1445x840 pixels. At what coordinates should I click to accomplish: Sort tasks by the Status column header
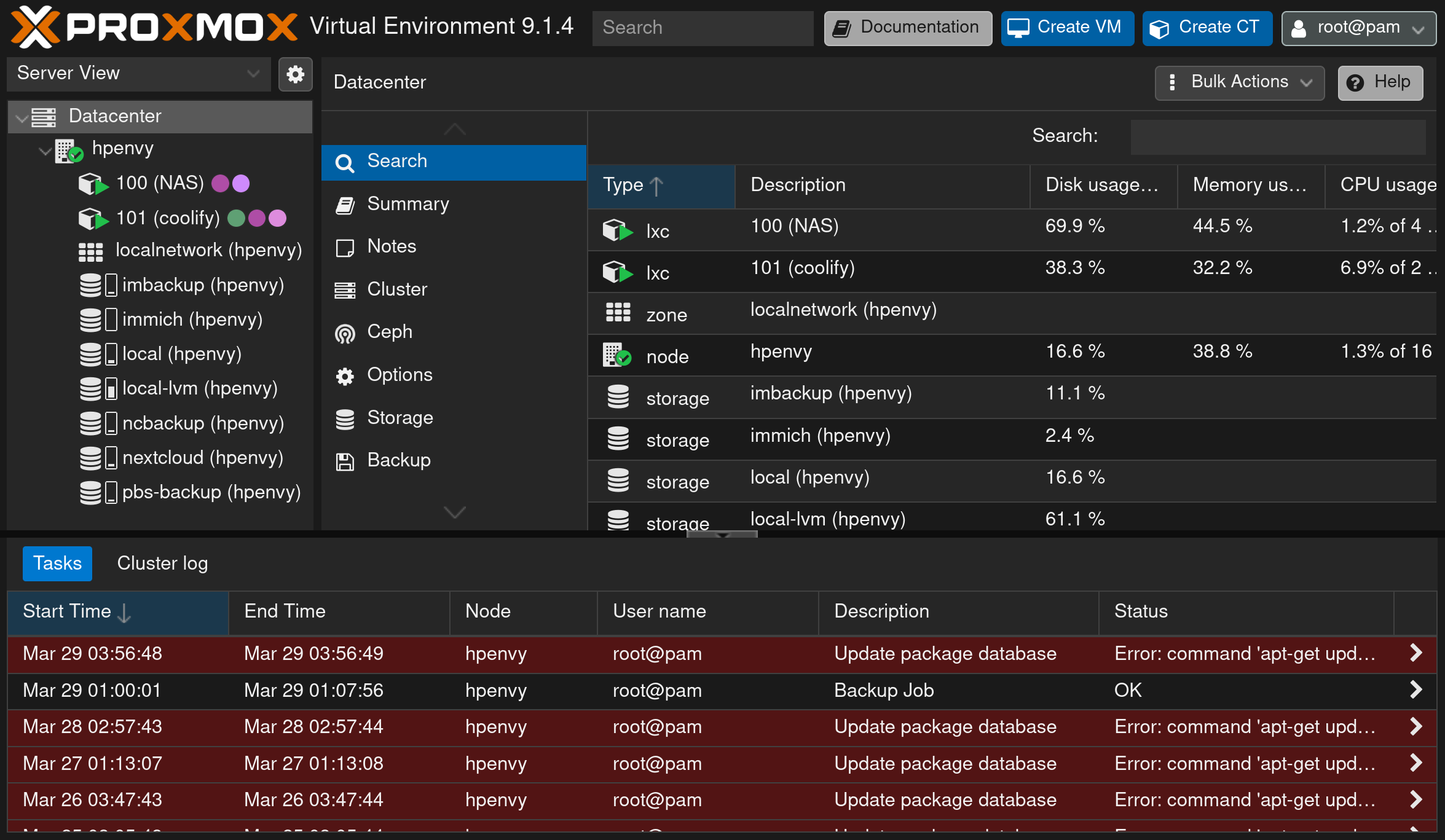[x=1246, y=613]
